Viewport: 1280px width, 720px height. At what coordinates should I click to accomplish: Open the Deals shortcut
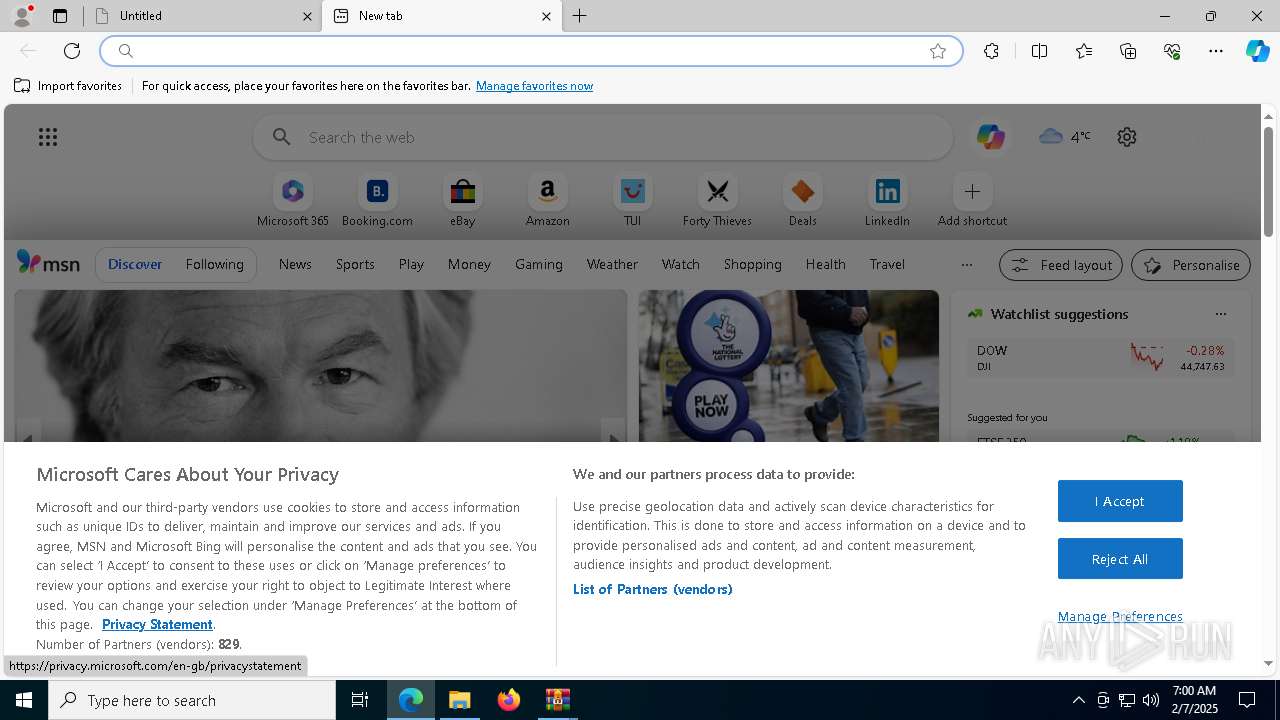pos(802,201)
